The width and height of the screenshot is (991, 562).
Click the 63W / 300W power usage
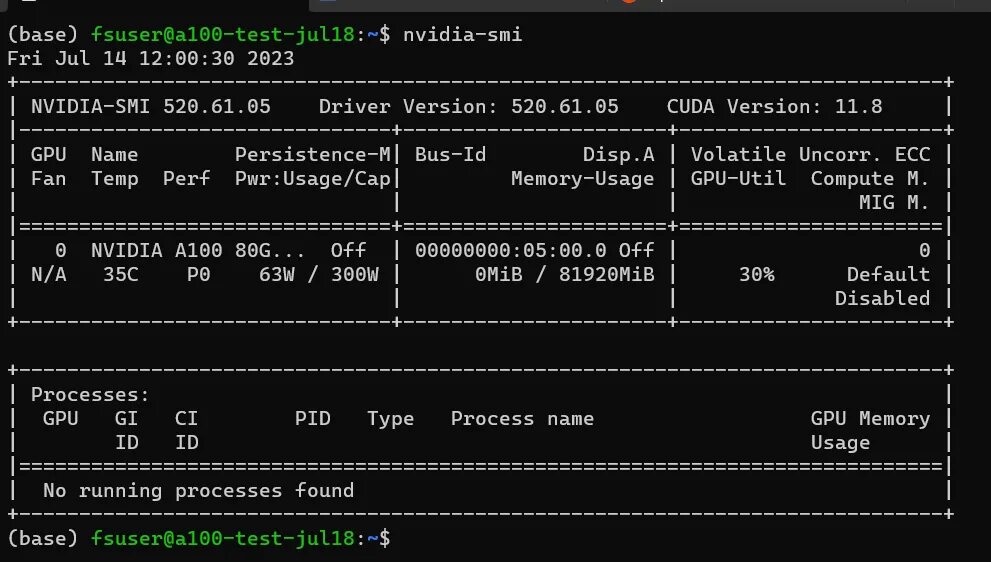(x=319, y=274)
